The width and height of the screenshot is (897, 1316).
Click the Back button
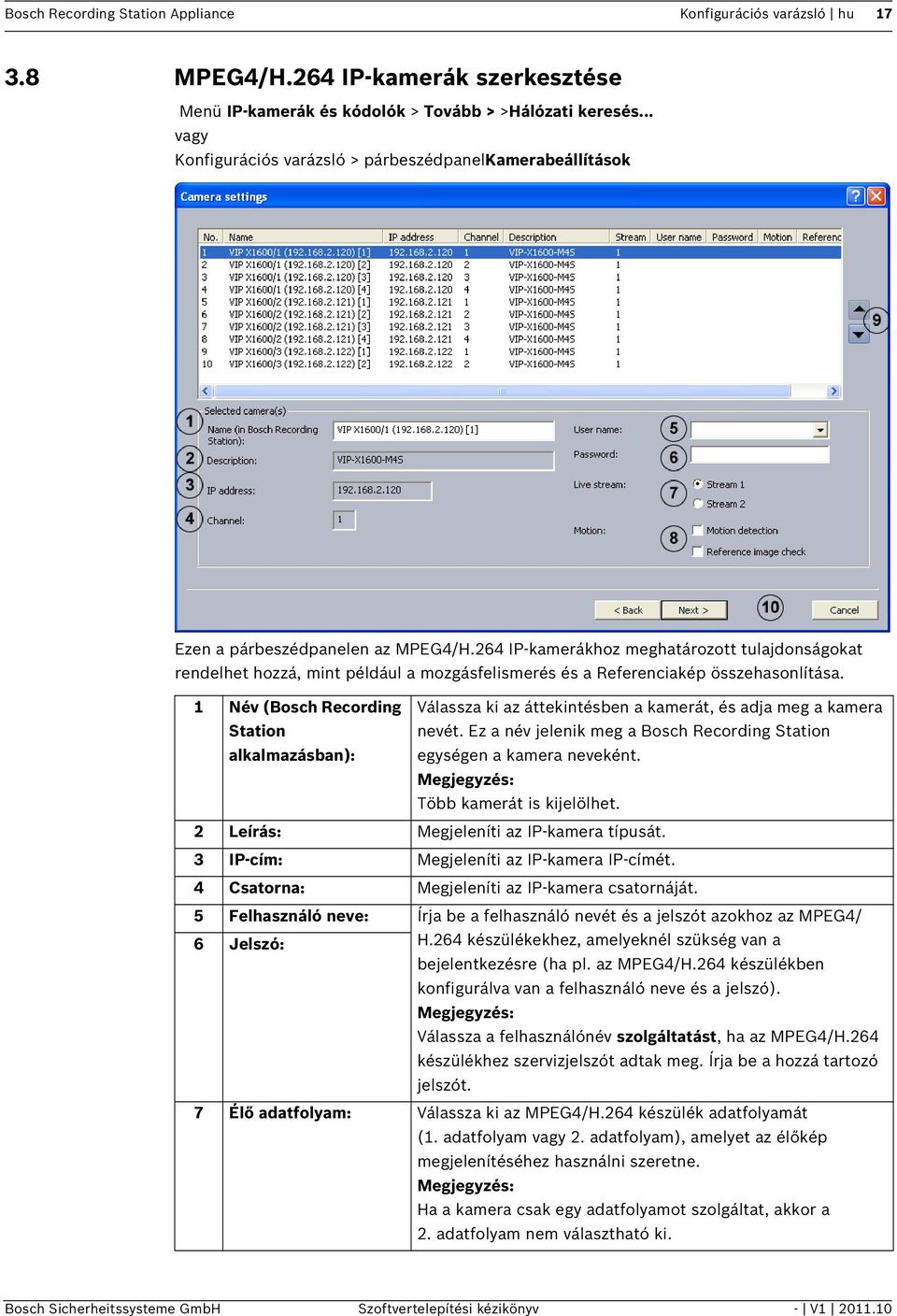628,610
